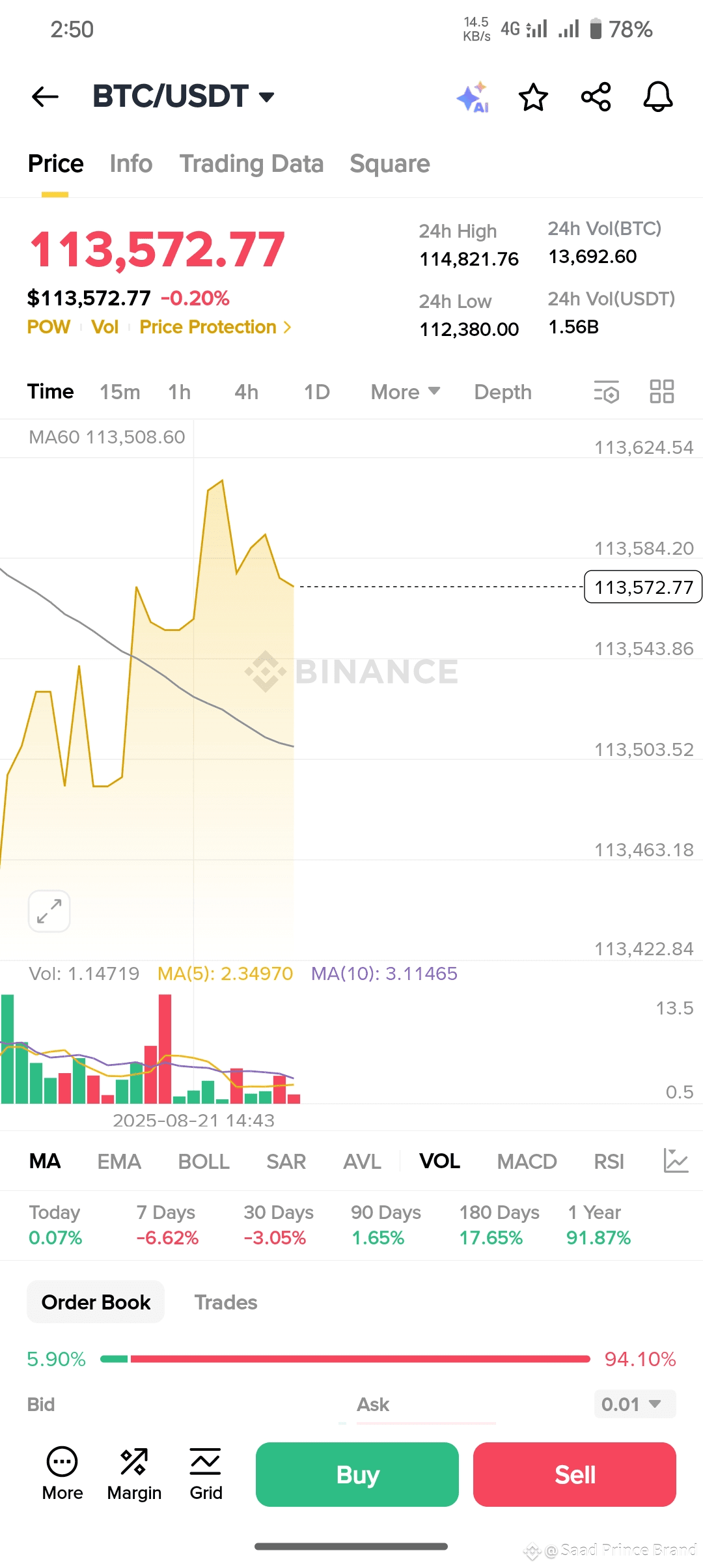Tap the share icon
The width and height of the screenshot is (703, 1568).
[596, 97]
